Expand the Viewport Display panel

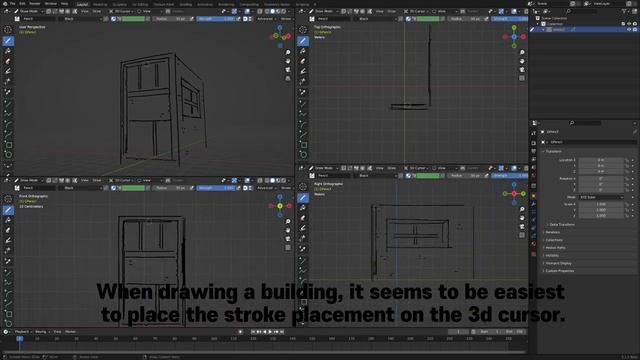pos(558,263)
